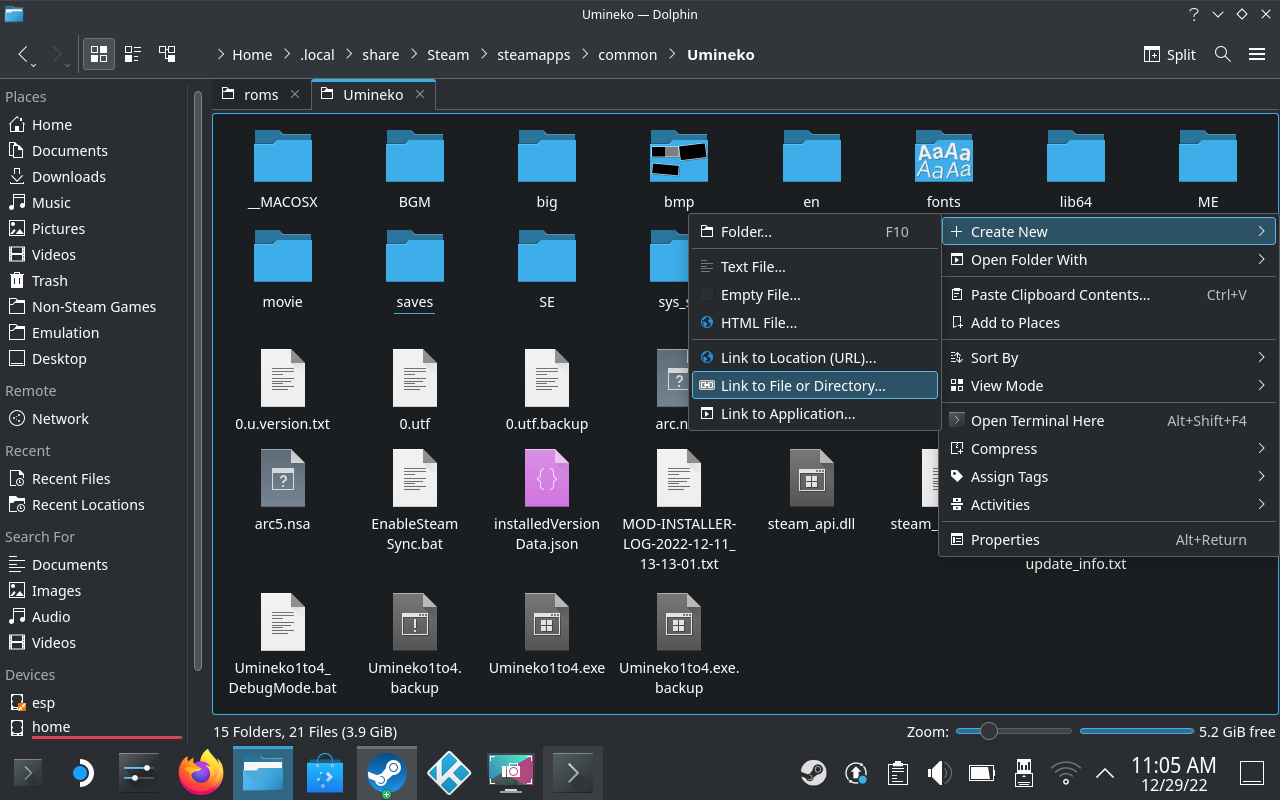Select the installedVersionData.json file

point(547,501)
